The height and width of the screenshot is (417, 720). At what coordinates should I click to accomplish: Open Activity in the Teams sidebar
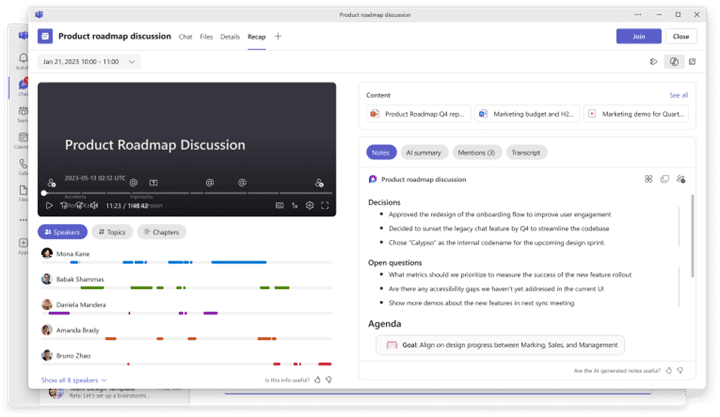click(x=22, y=61)
